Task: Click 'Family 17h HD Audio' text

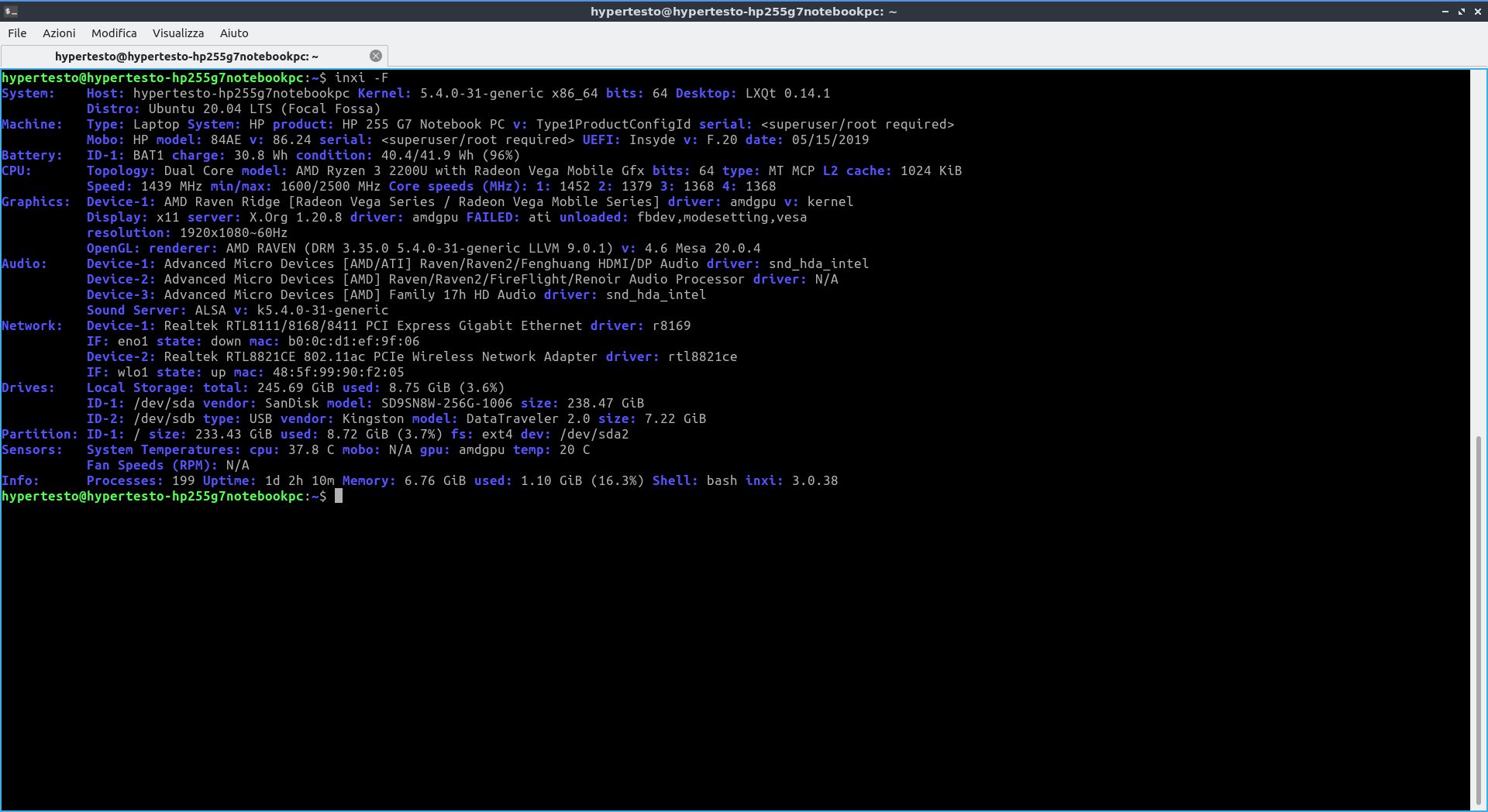Action: coord(462,294)
